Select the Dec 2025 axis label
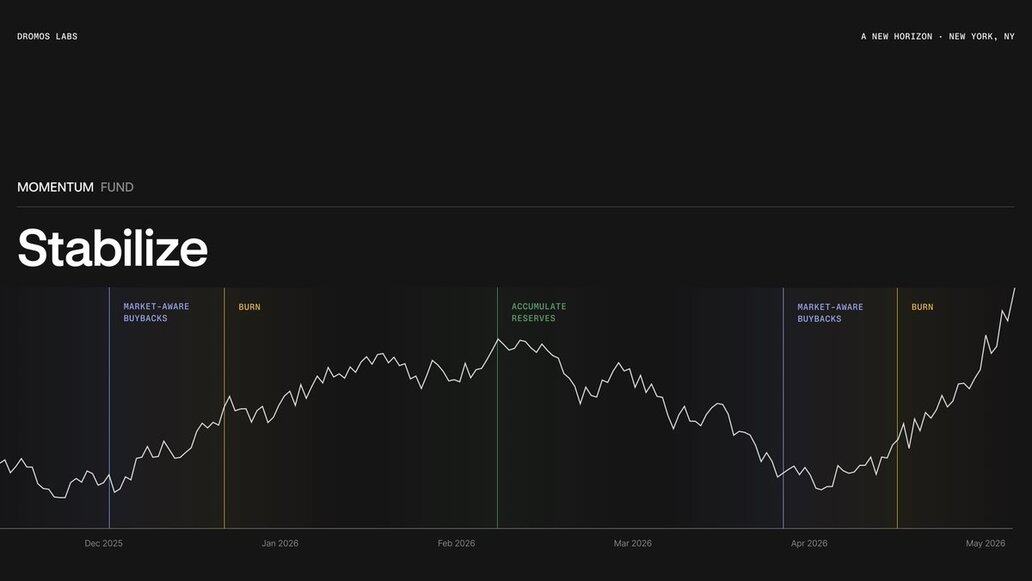 (104, 544)
